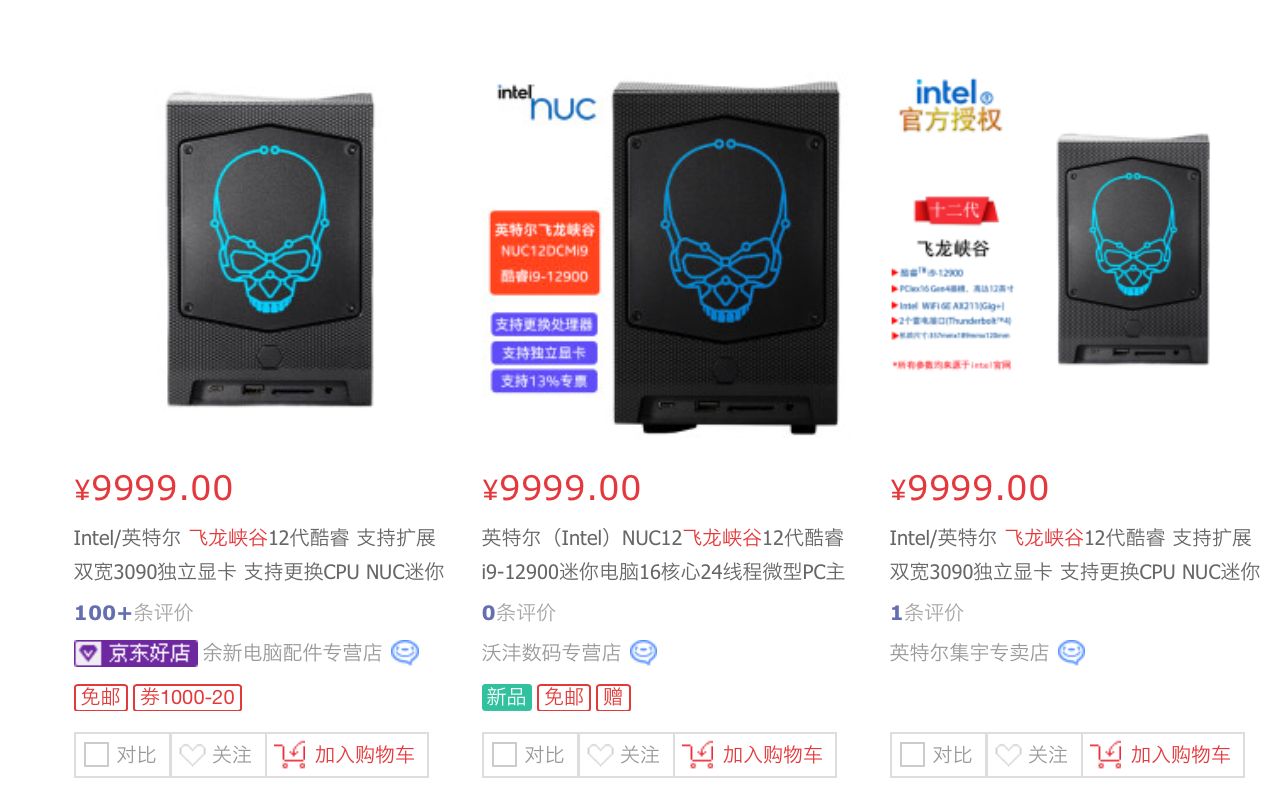Image resolution: width=1280 pixels, height=792 pixels.
Task: Click chat icon beside 英特尔集宇专卖店
Action: [1072, 653]
